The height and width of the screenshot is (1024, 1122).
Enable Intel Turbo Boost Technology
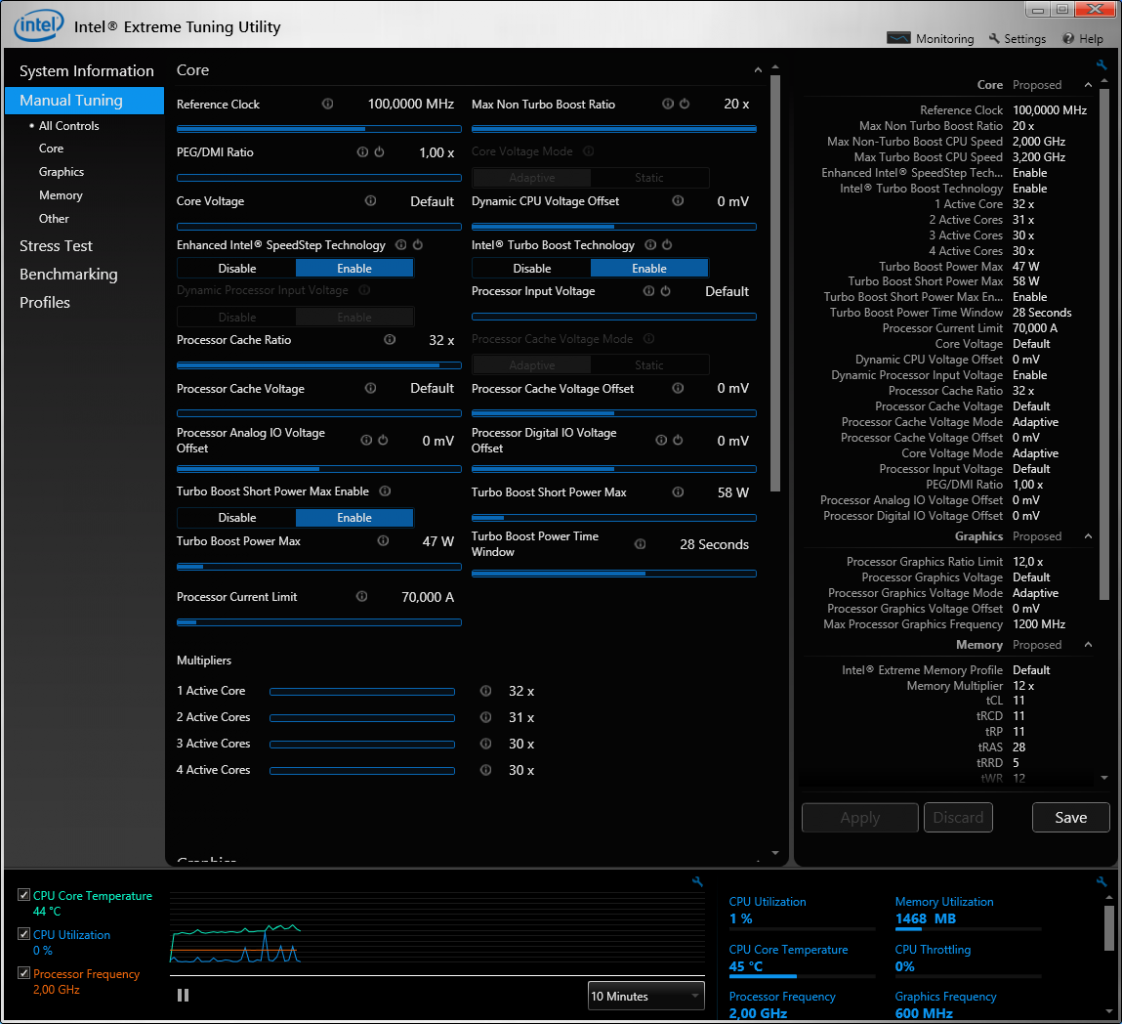click(x=649, y=268)
